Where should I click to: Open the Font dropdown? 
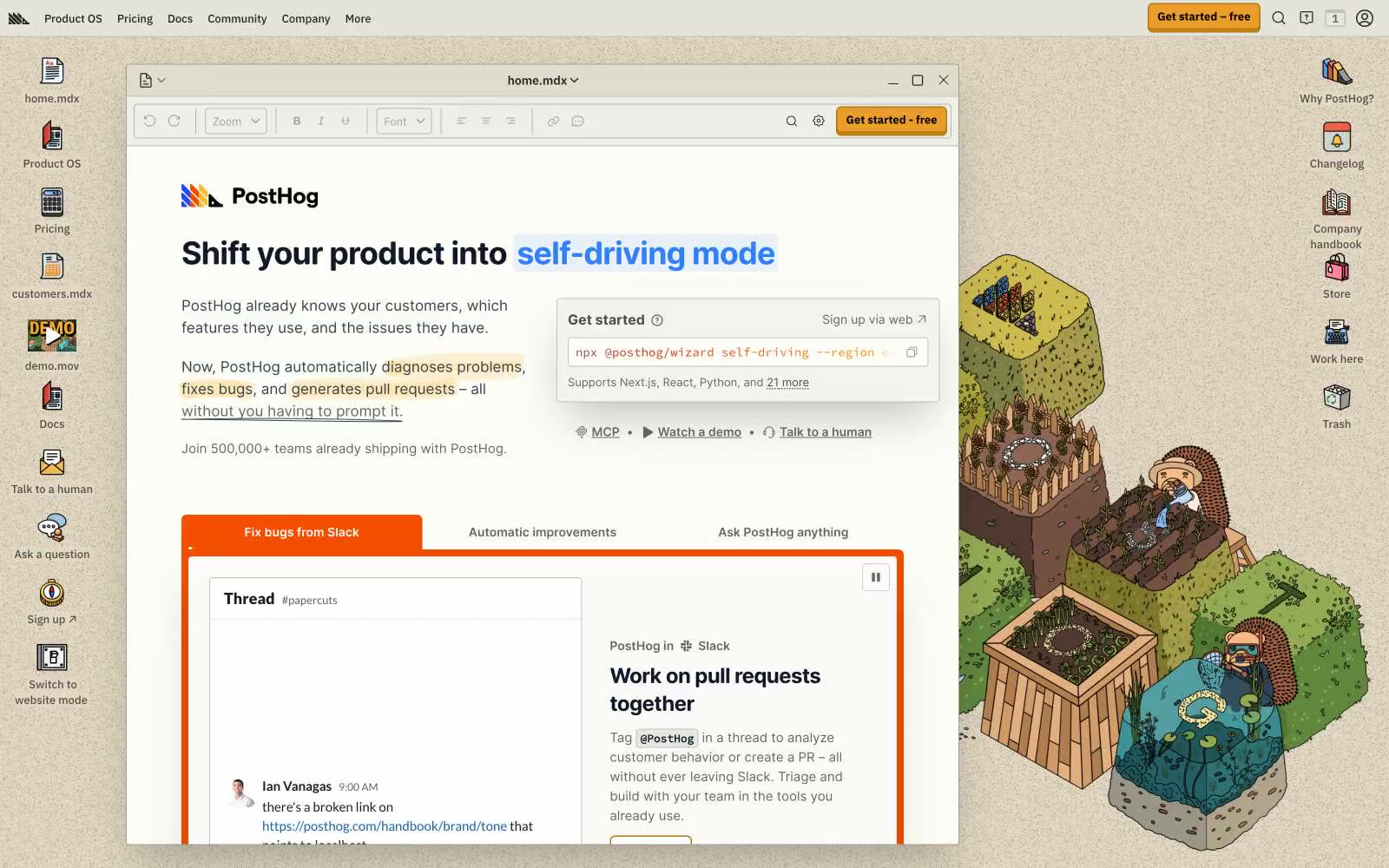tap(404, 121)
